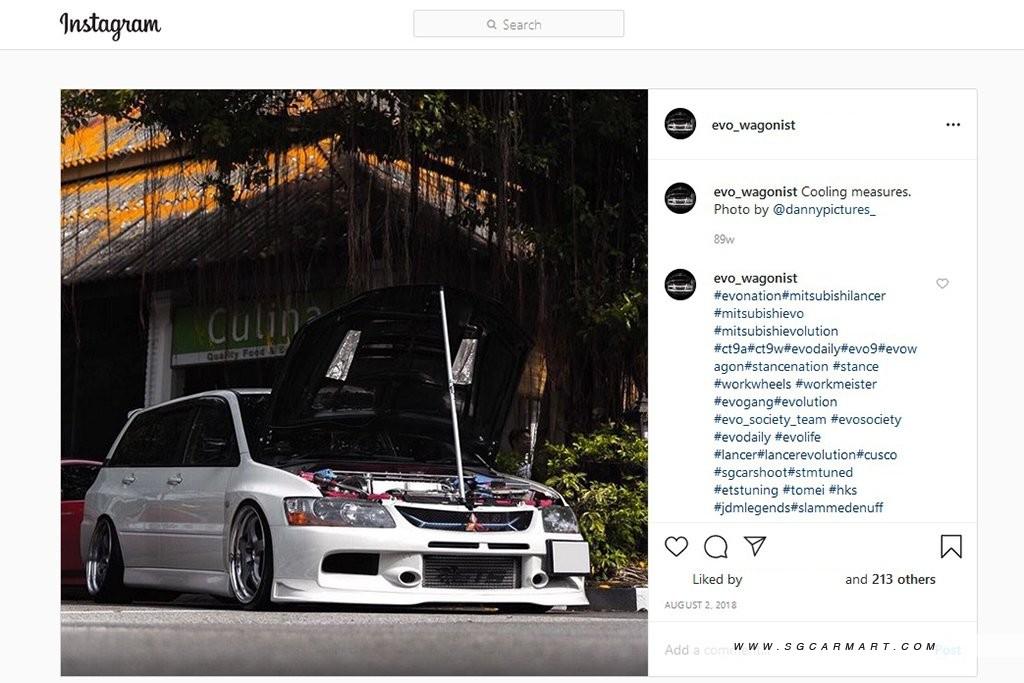Save post with bookmark icon
Viewport: 1024px width, 683px height.
click(951, 547)
